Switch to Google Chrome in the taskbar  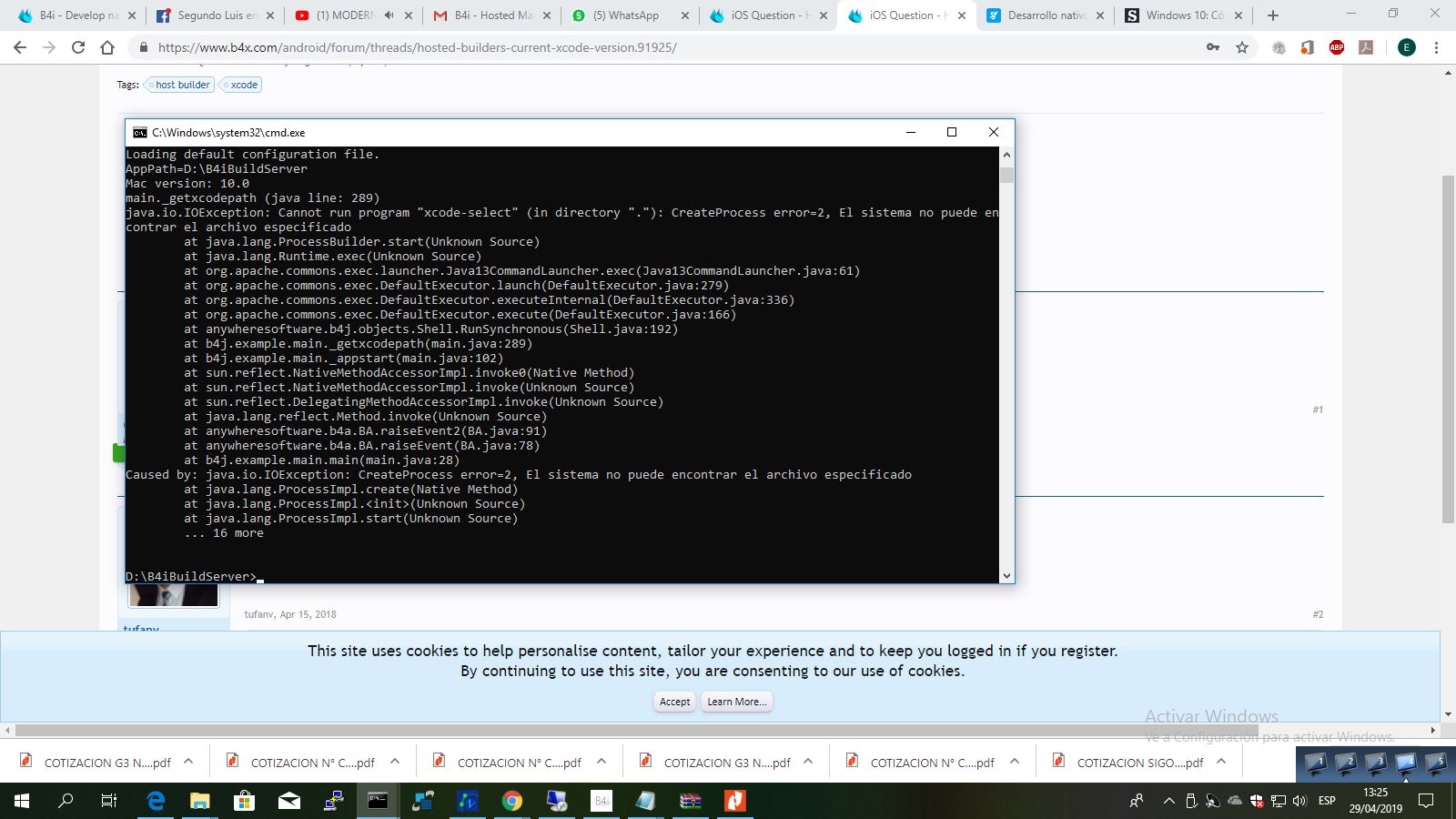(512, 801)
